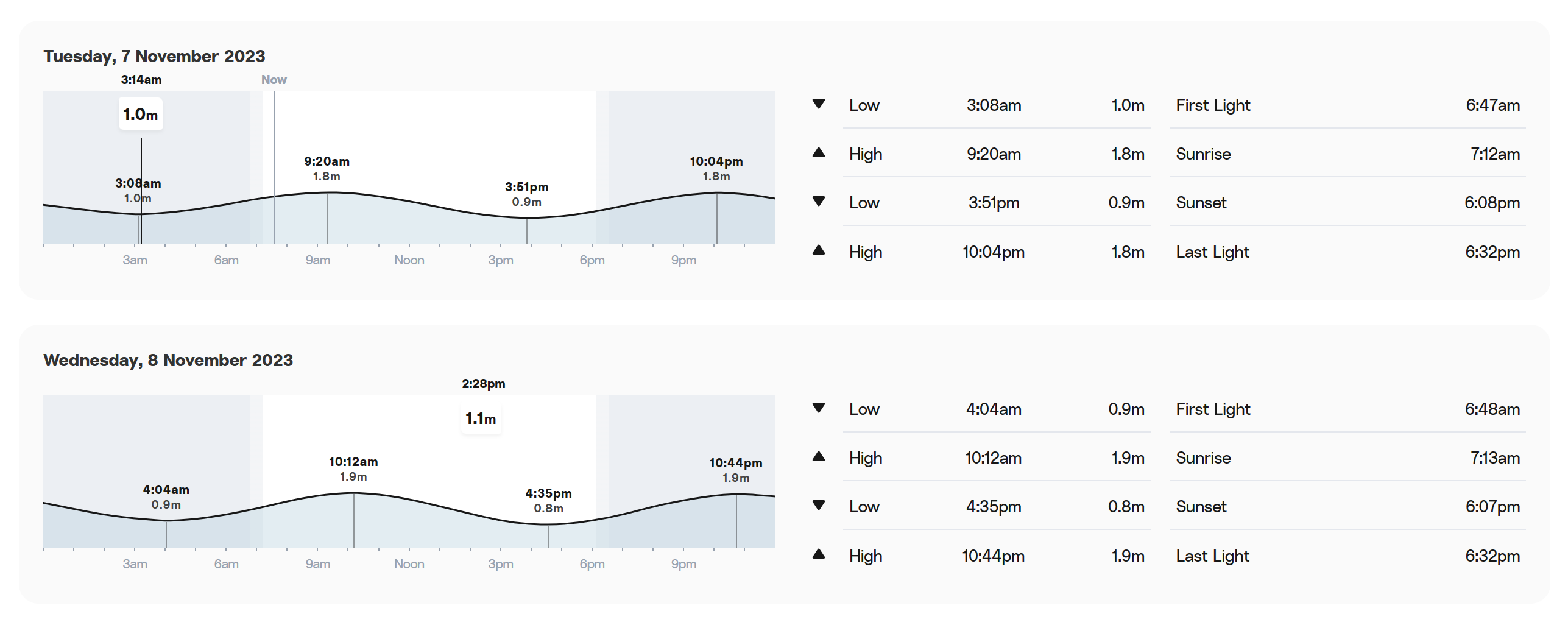Click the 9:20am high tide peak label on Tuesday's chart
Screen dimensions: 1568x625
pyautogui.click(x=327, y=169)
